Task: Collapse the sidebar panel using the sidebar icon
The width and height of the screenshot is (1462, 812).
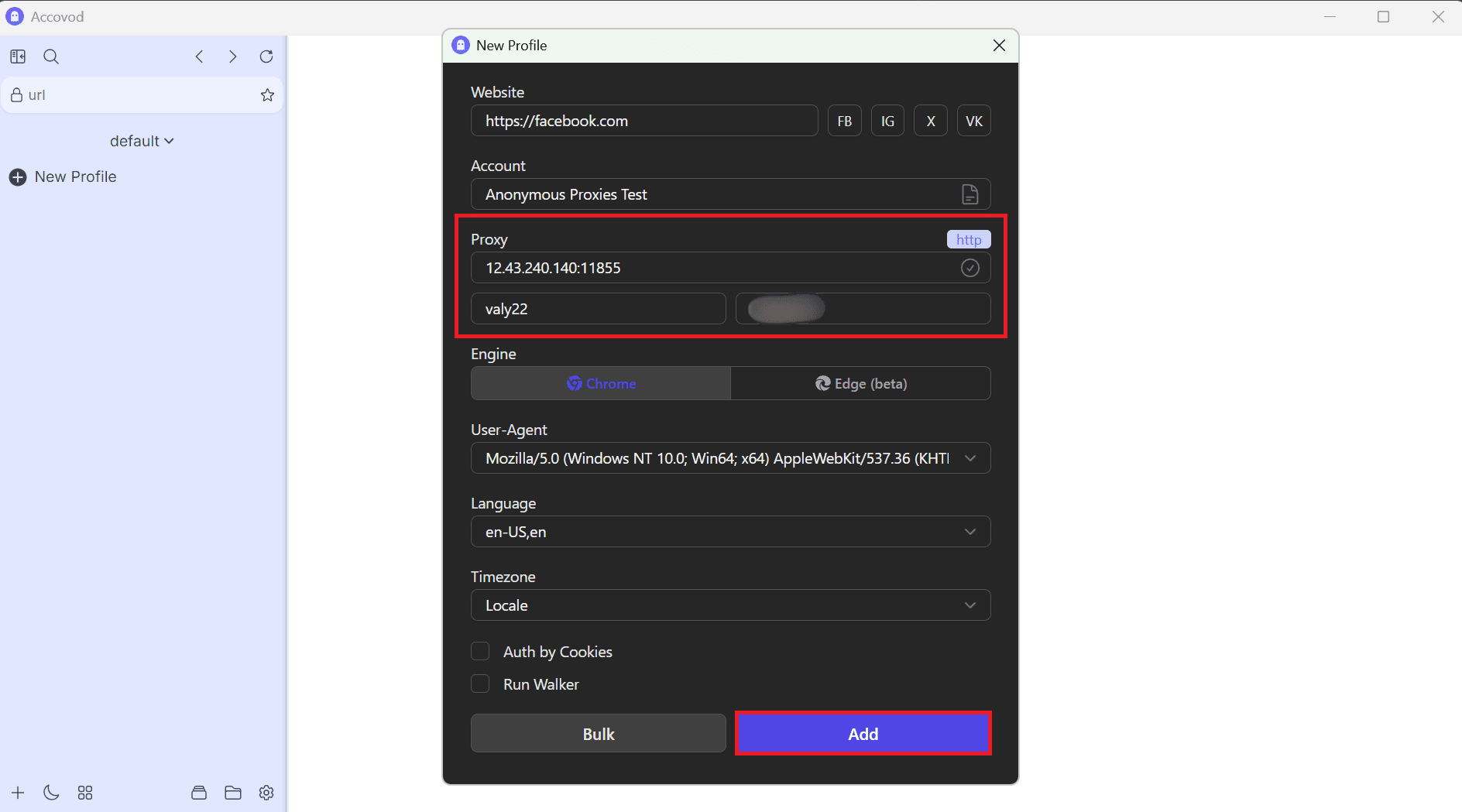Action: pos(17,56)
